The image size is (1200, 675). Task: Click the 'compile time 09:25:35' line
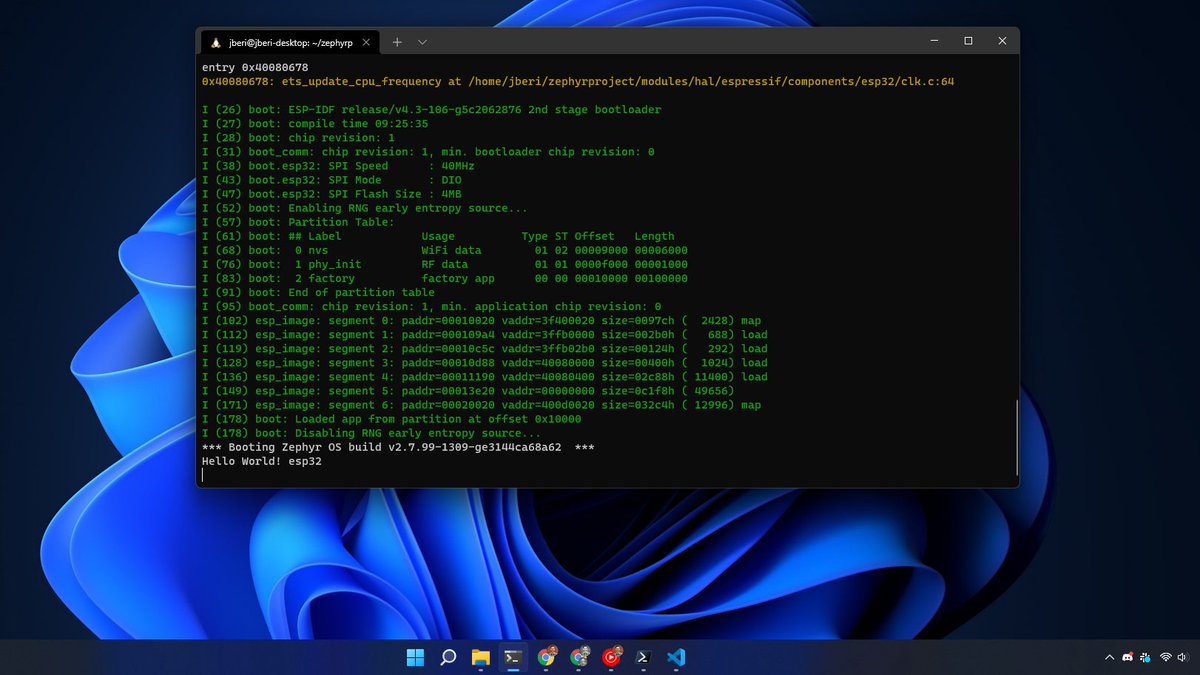click(x=314, y=123)
